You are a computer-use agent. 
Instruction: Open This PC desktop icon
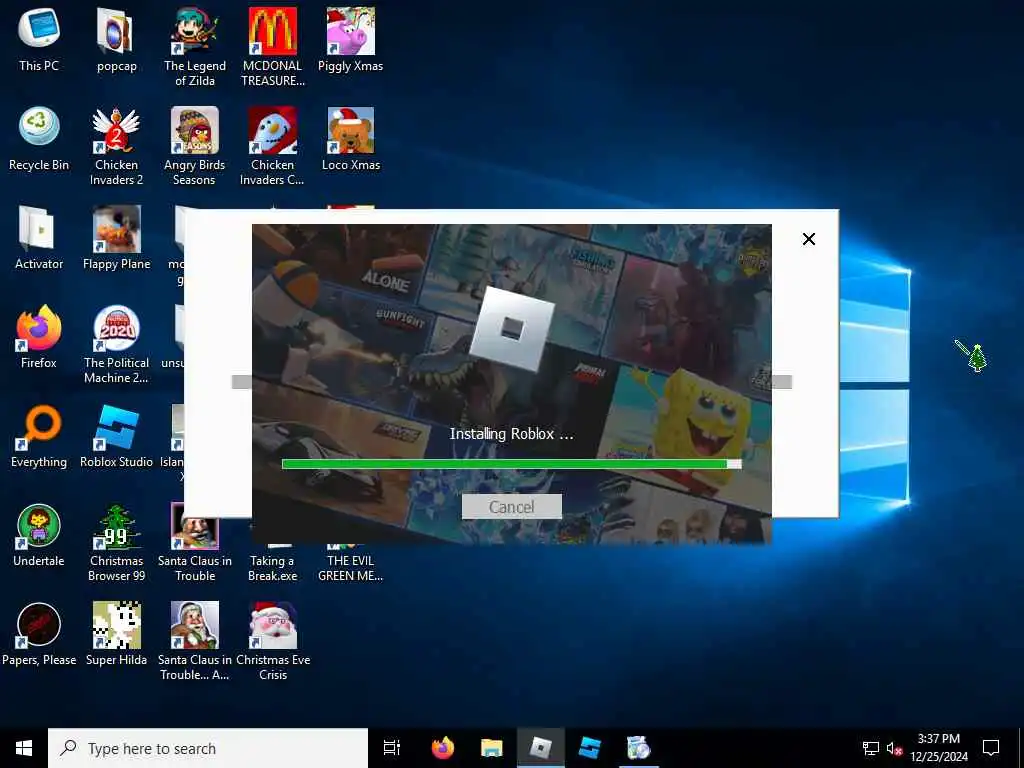click(39, 39)
